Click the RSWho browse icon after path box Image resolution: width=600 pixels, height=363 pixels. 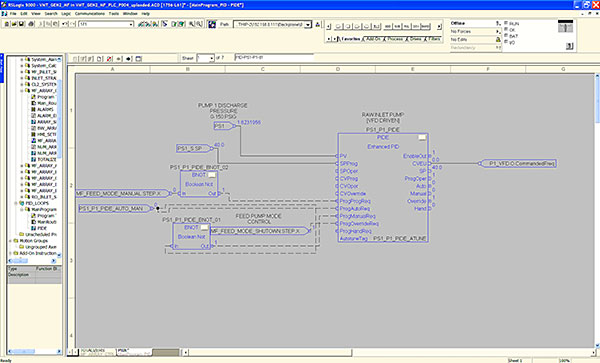(318, 24)
